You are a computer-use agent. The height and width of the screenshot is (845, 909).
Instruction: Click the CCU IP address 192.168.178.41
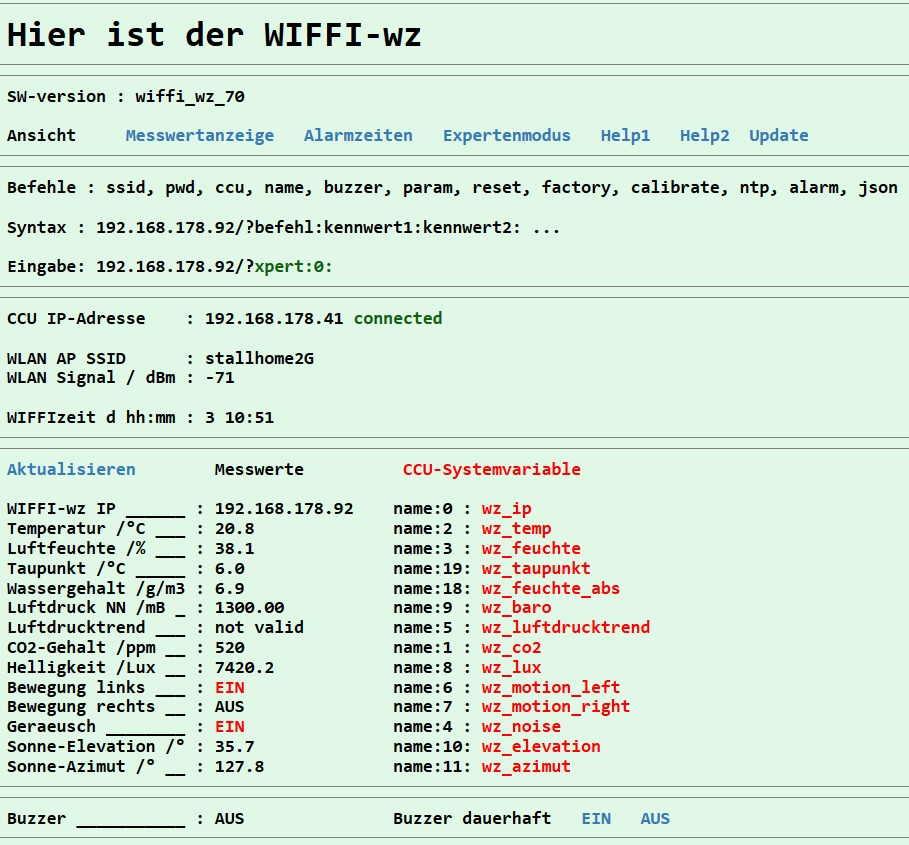pos(274,318)
